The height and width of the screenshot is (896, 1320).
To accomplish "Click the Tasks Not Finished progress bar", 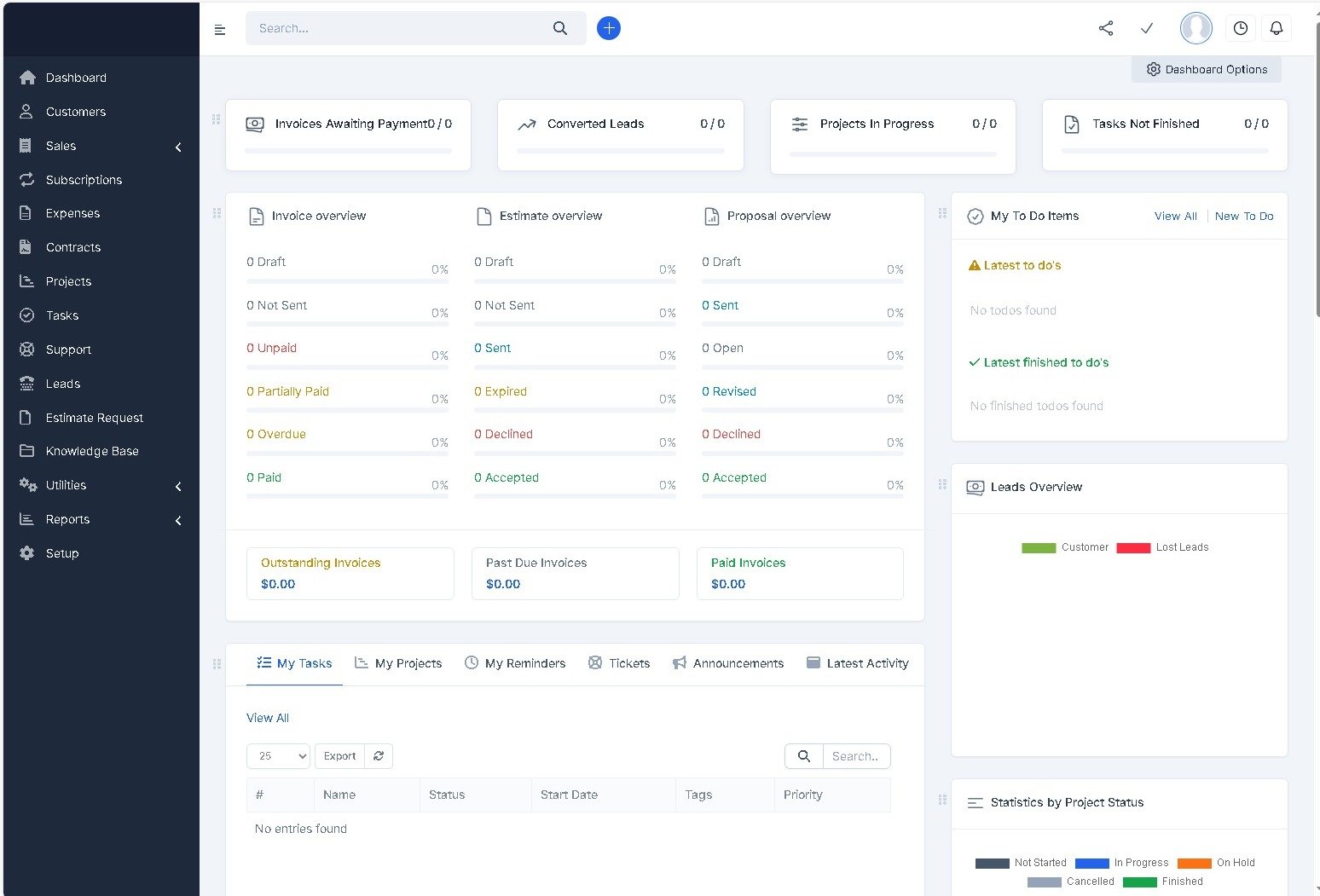I will click(1165, 152).
